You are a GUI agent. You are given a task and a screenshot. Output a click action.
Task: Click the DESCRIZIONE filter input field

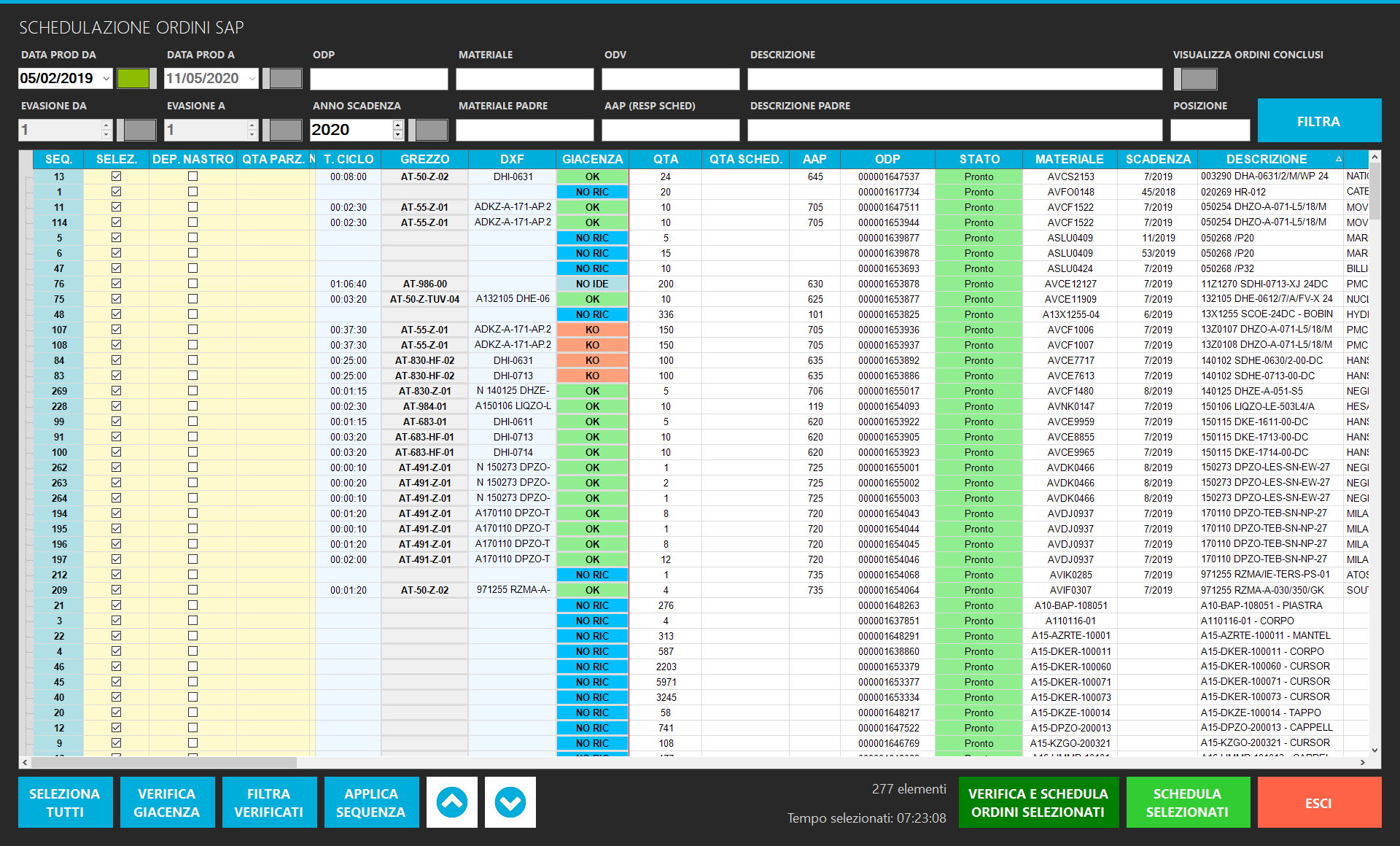955,79
